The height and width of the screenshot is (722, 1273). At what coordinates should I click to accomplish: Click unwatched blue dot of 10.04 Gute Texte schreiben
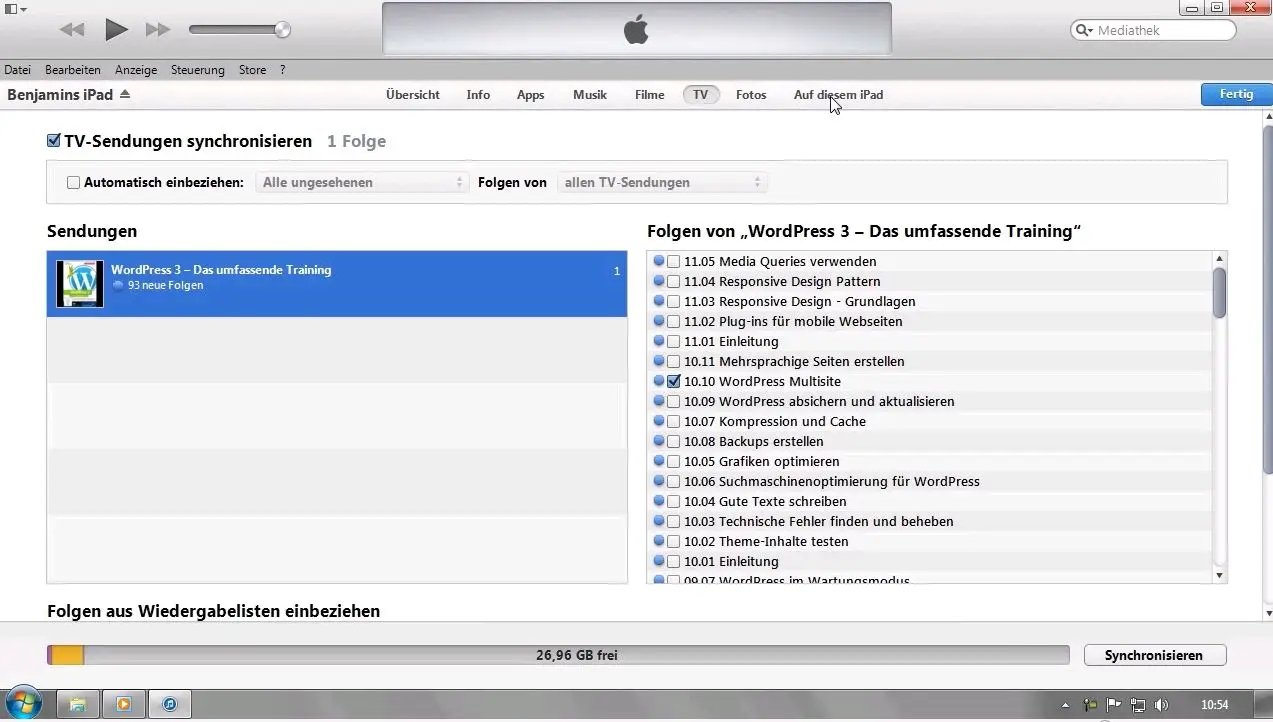click(658, 501)
